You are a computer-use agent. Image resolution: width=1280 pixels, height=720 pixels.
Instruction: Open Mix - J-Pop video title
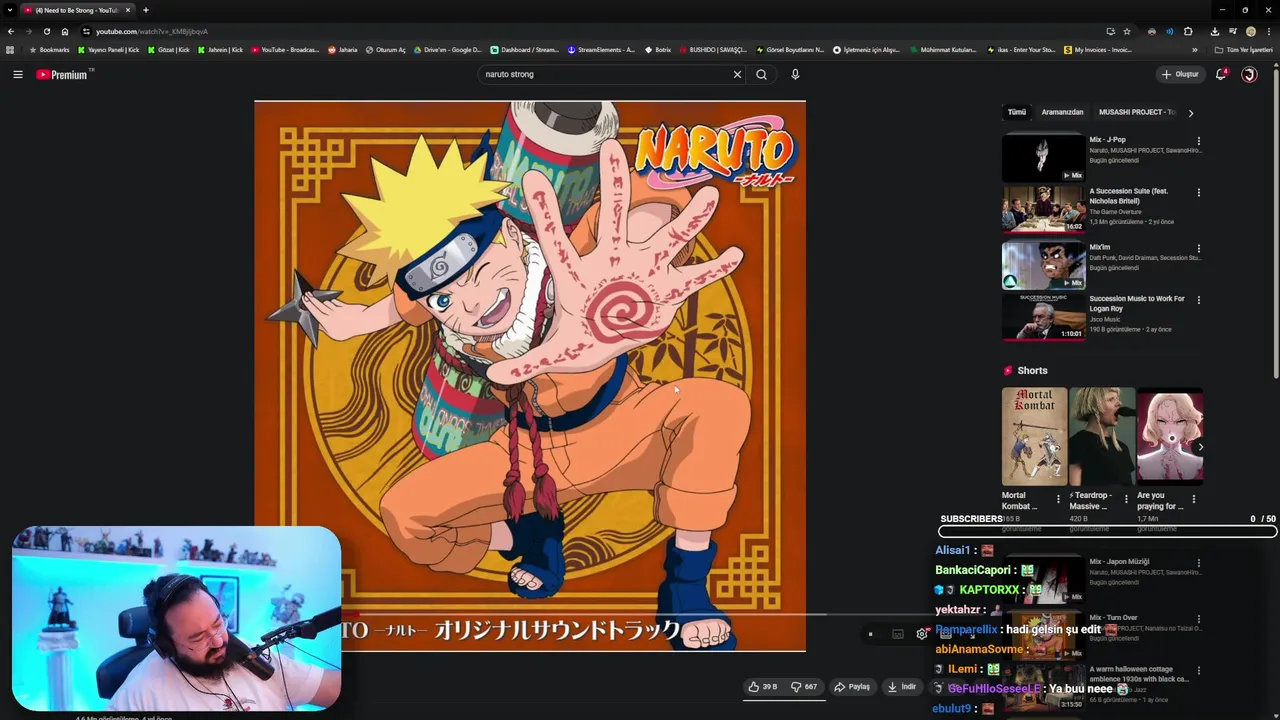[1107, 140]
